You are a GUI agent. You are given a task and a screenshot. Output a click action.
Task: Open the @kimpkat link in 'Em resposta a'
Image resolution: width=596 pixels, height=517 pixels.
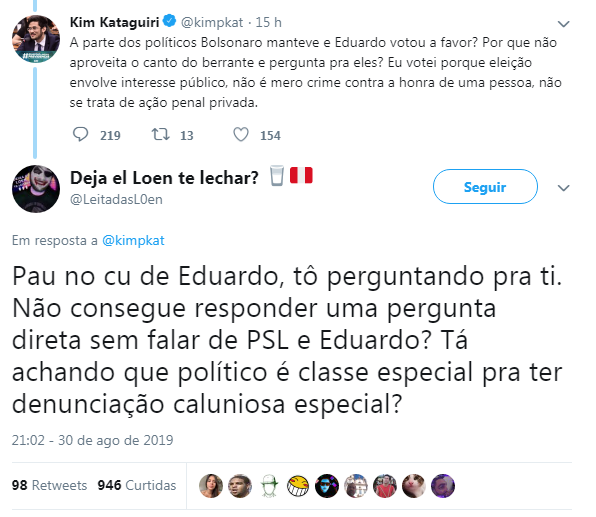click(133, 241)
